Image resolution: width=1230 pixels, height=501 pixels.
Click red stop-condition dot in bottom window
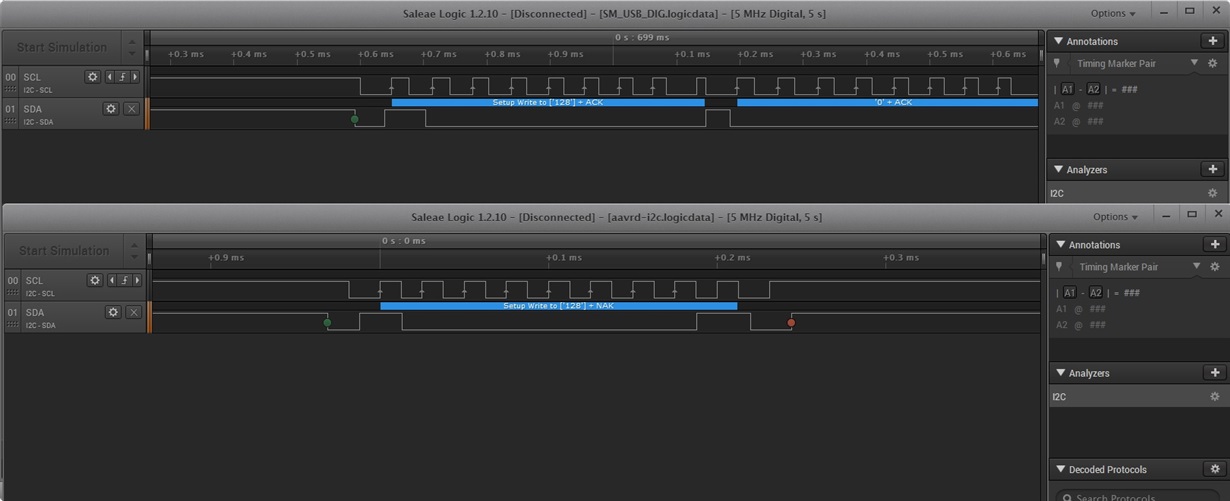tap(791, 322)
